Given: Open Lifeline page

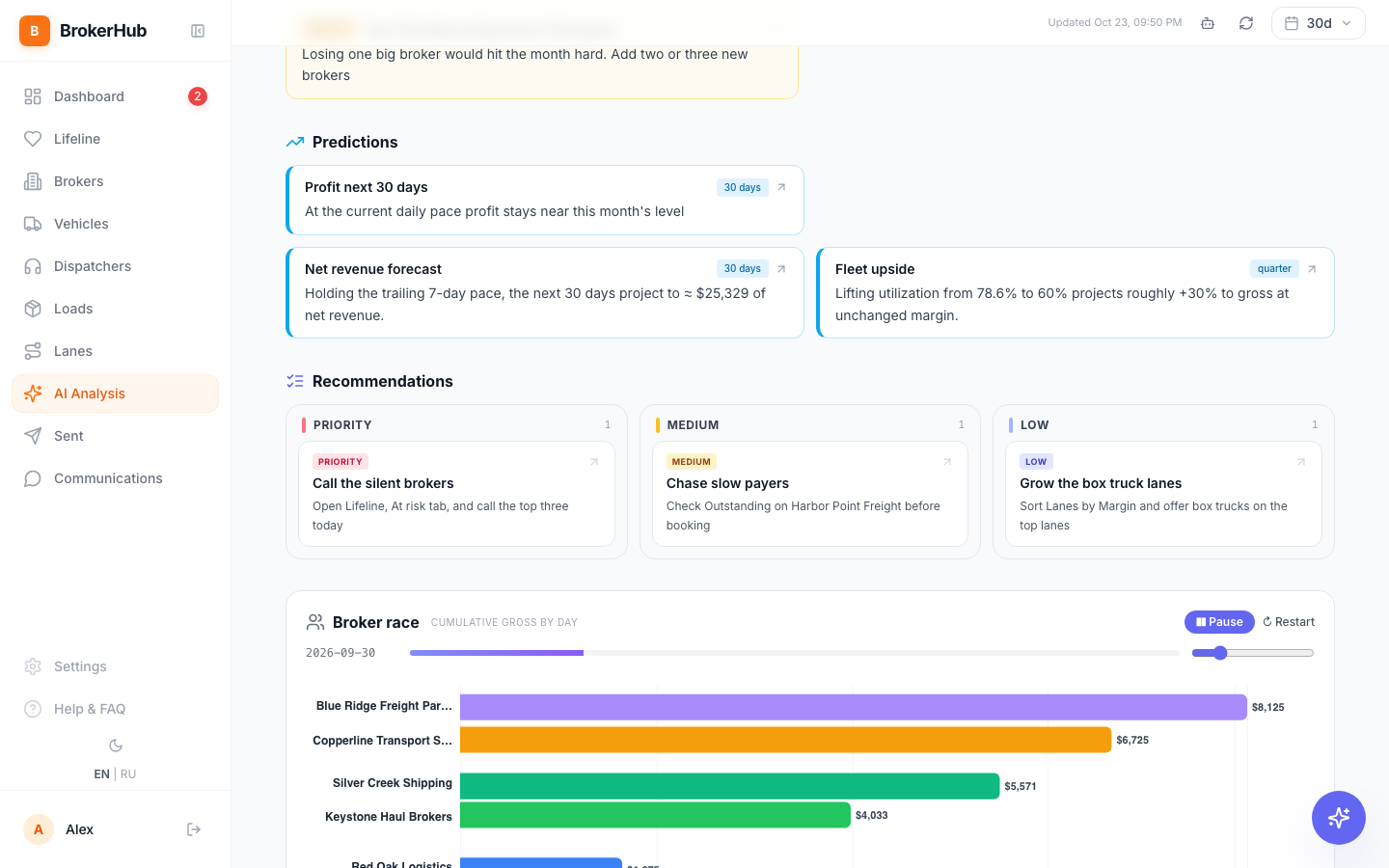Looking at the screenshot, I should point(116,139).
